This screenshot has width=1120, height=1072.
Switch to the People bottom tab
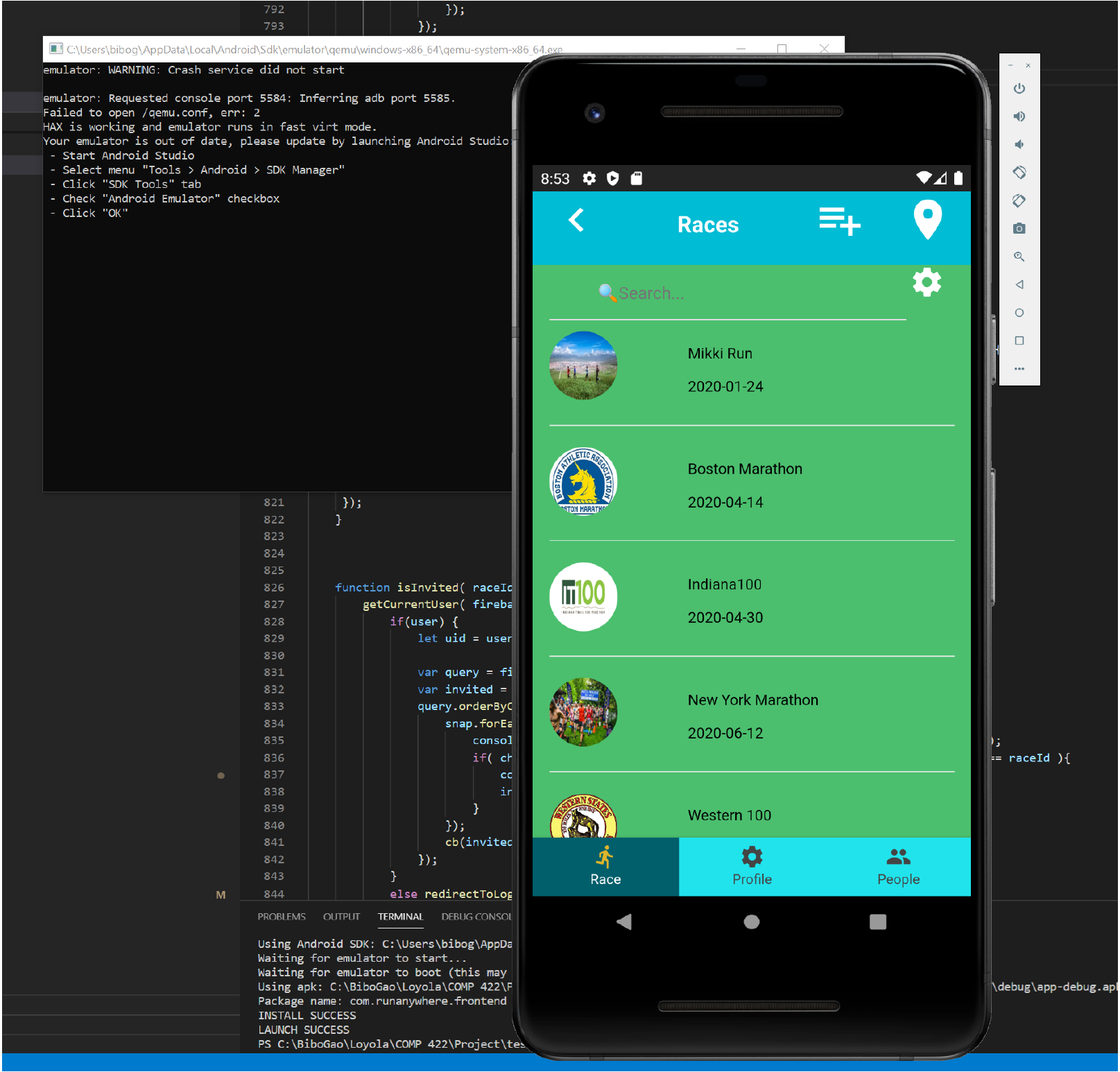[898, 867]
